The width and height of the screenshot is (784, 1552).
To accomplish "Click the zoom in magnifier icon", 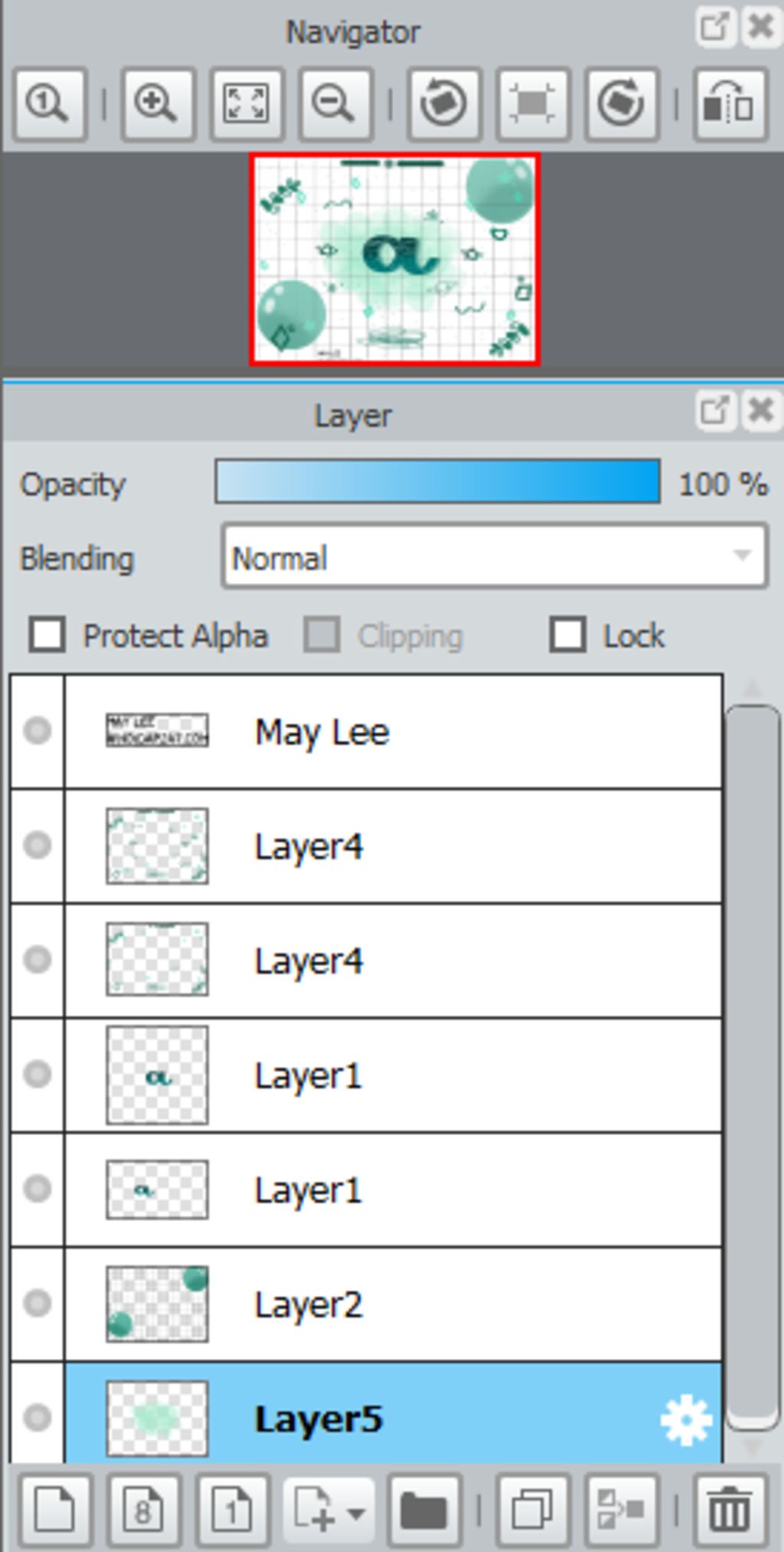I will (157, 103).
